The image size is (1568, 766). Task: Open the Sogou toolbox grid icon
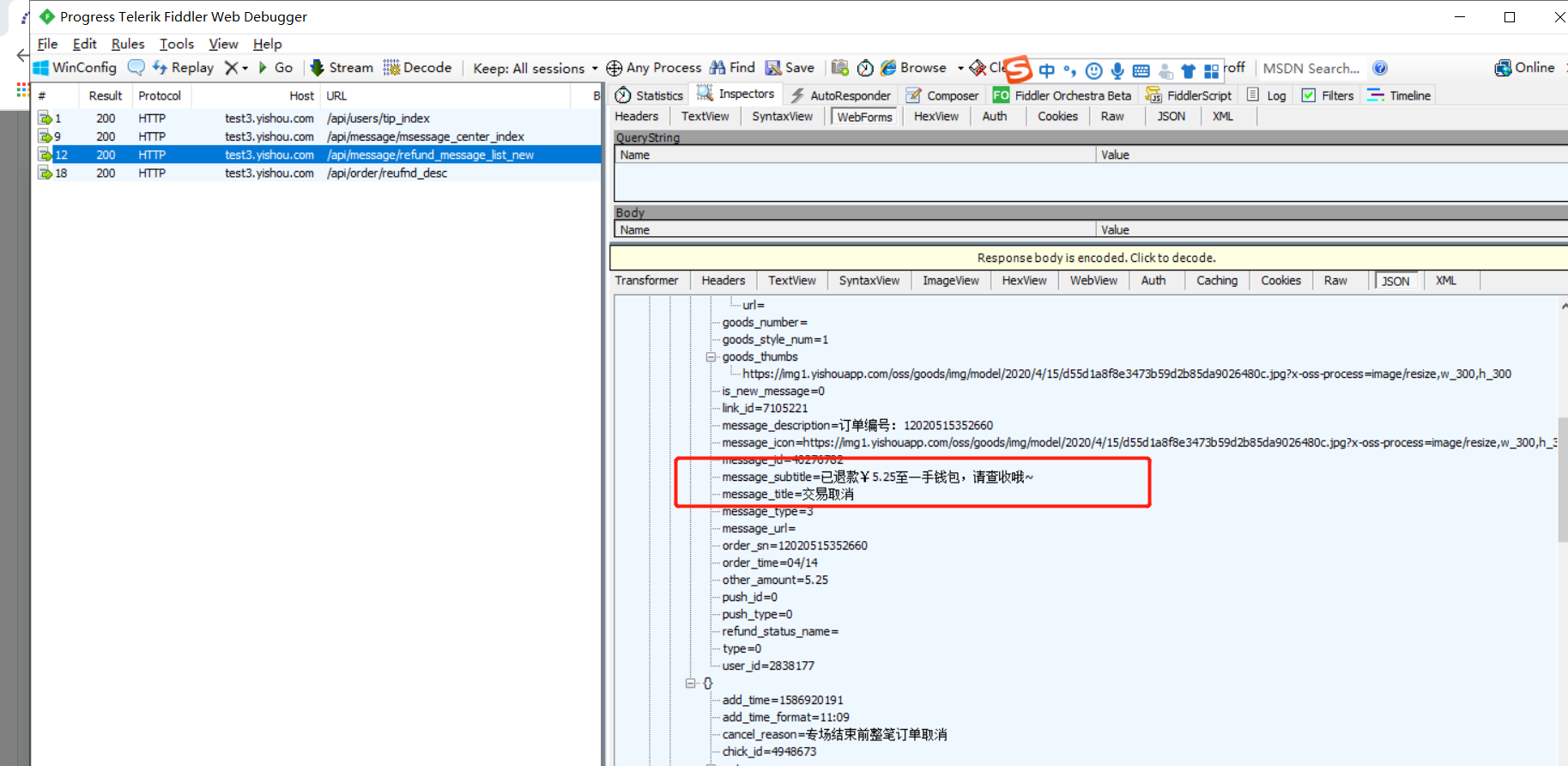click(x=1211, y=70)
